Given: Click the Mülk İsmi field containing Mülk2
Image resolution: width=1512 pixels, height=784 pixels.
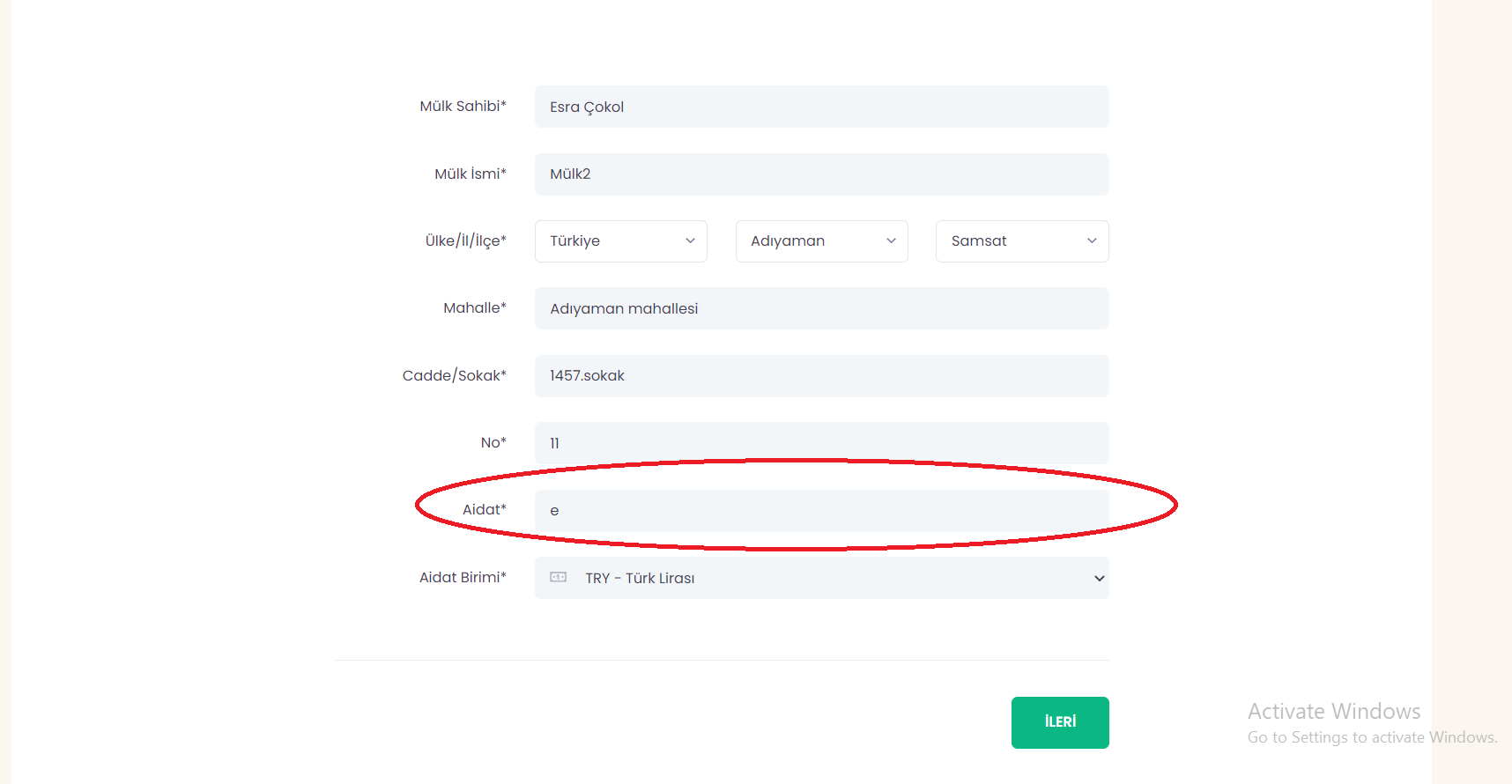Looking at the screenshot, I should (x=821, y=174).
